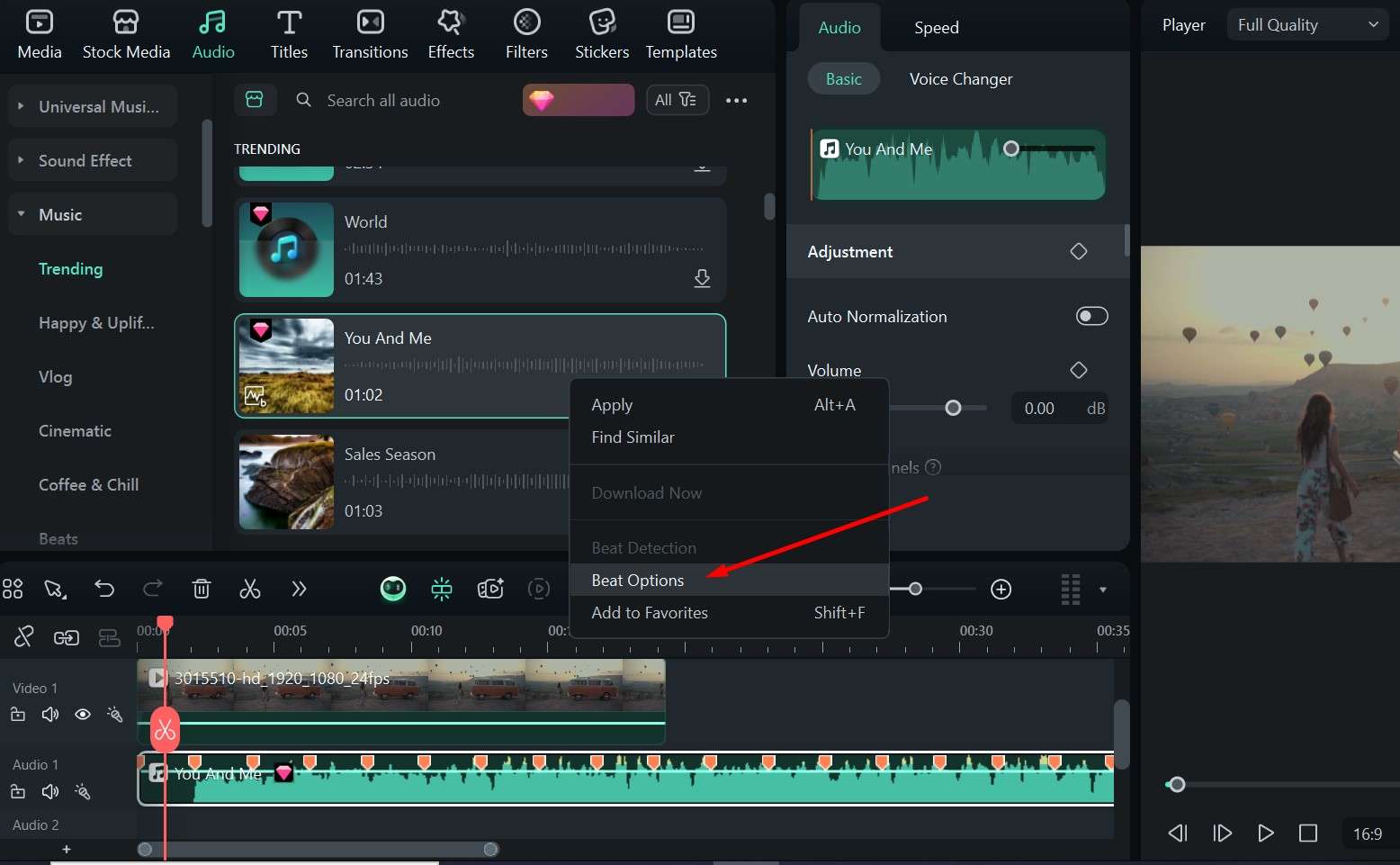Select the Vlog music genre
Screen dimensions: 1400x865
(x=55, y=376)
